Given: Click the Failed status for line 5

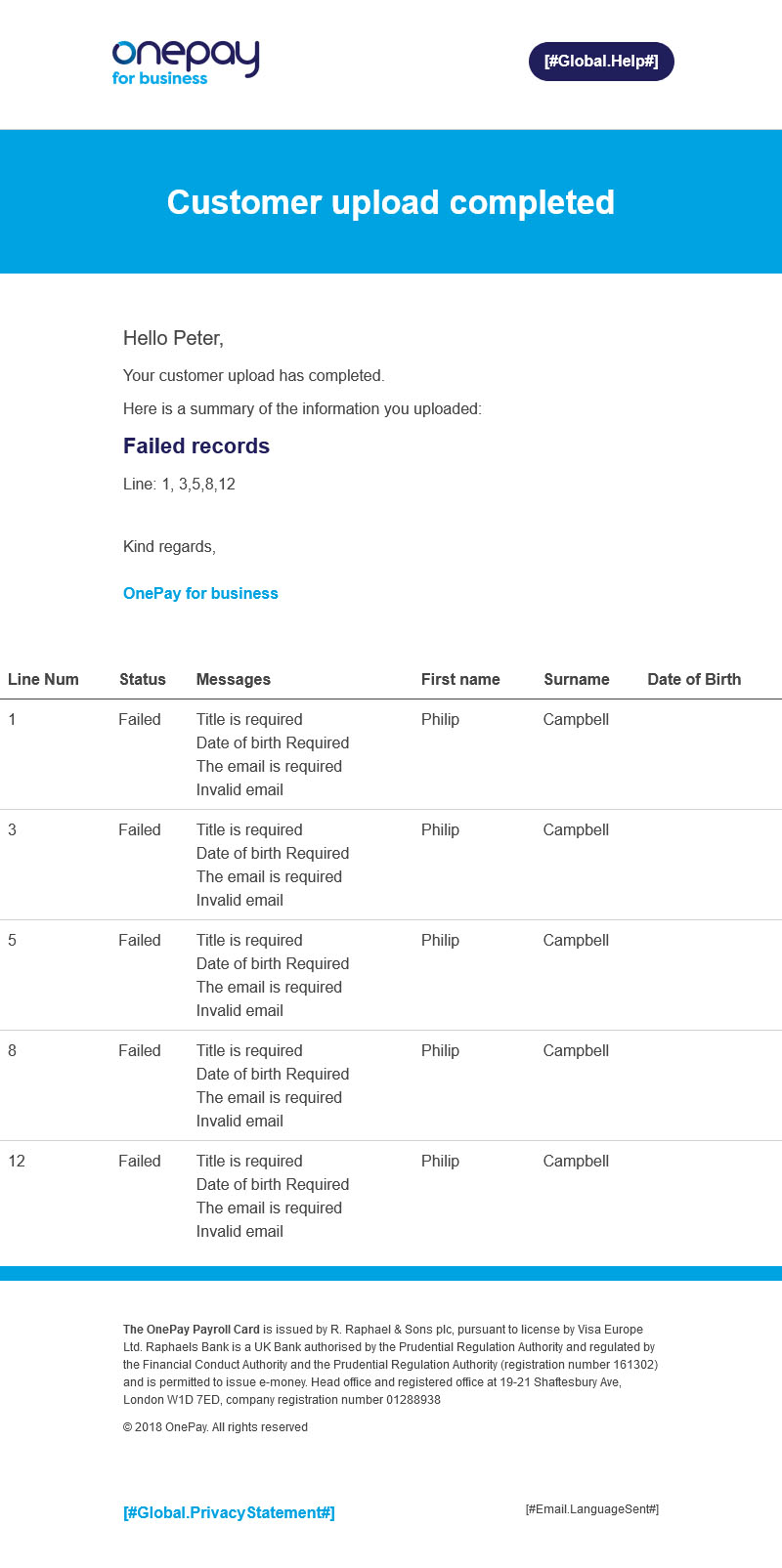Looking at the screenshot, I should [140, 940].
